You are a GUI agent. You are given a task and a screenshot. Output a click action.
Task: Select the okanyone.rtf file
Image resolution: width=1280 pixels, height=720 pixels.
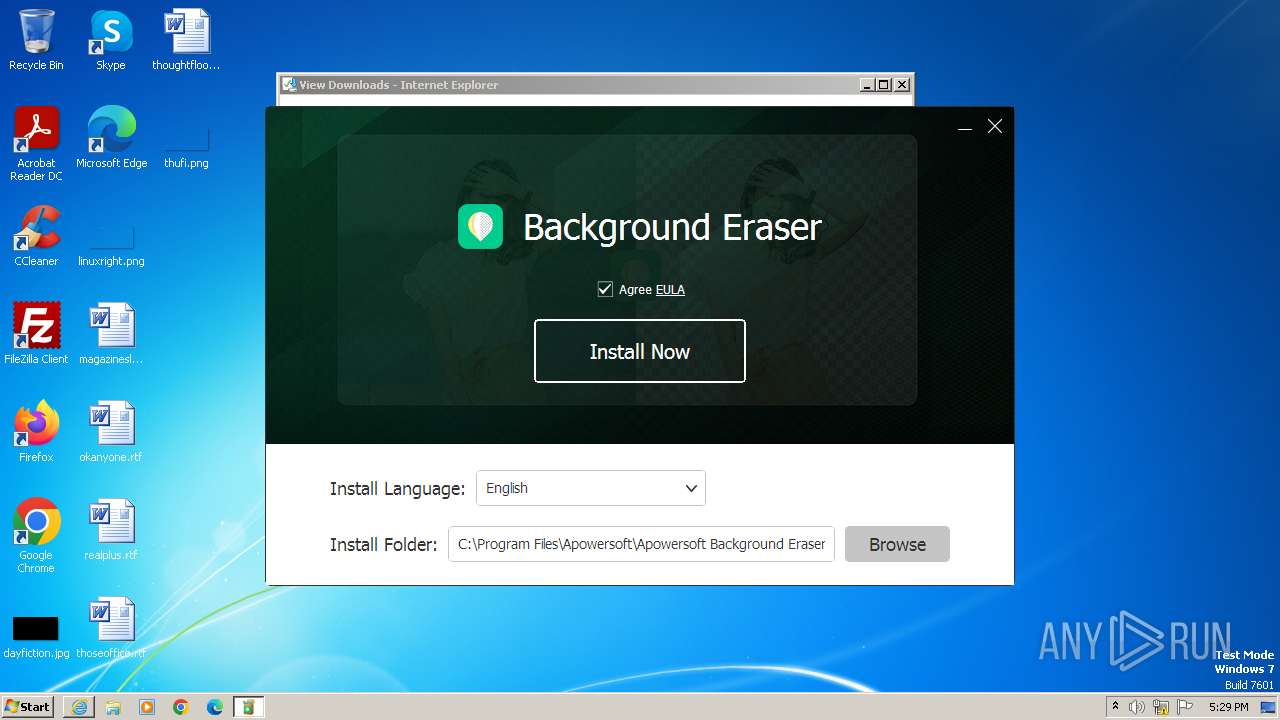(111, 432)
